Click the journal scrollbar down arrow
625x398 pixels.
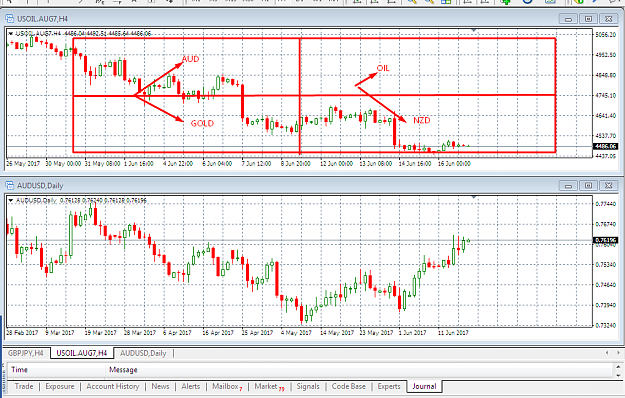(x=618, y=375)
